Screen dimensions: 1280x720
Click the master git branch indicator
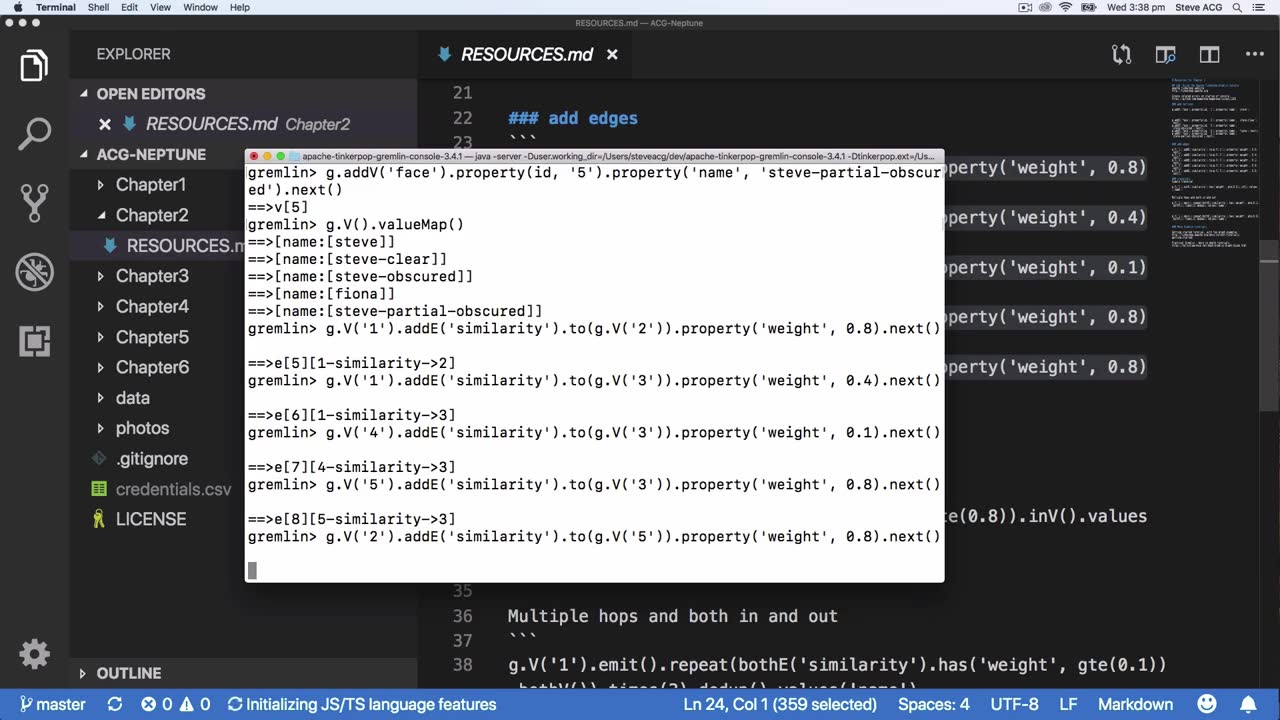click(53, 704)
